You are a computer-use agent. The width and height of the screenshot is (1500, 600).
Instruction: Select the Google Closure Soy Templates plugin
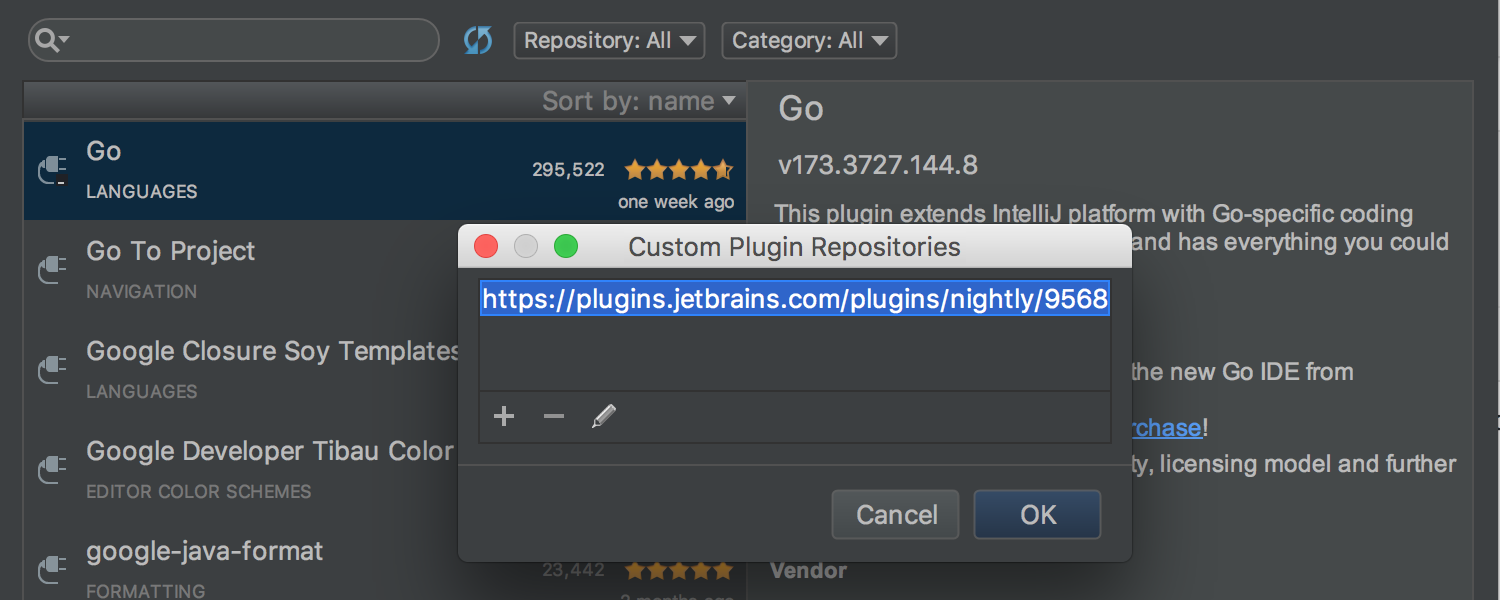(x=272, y=351)
